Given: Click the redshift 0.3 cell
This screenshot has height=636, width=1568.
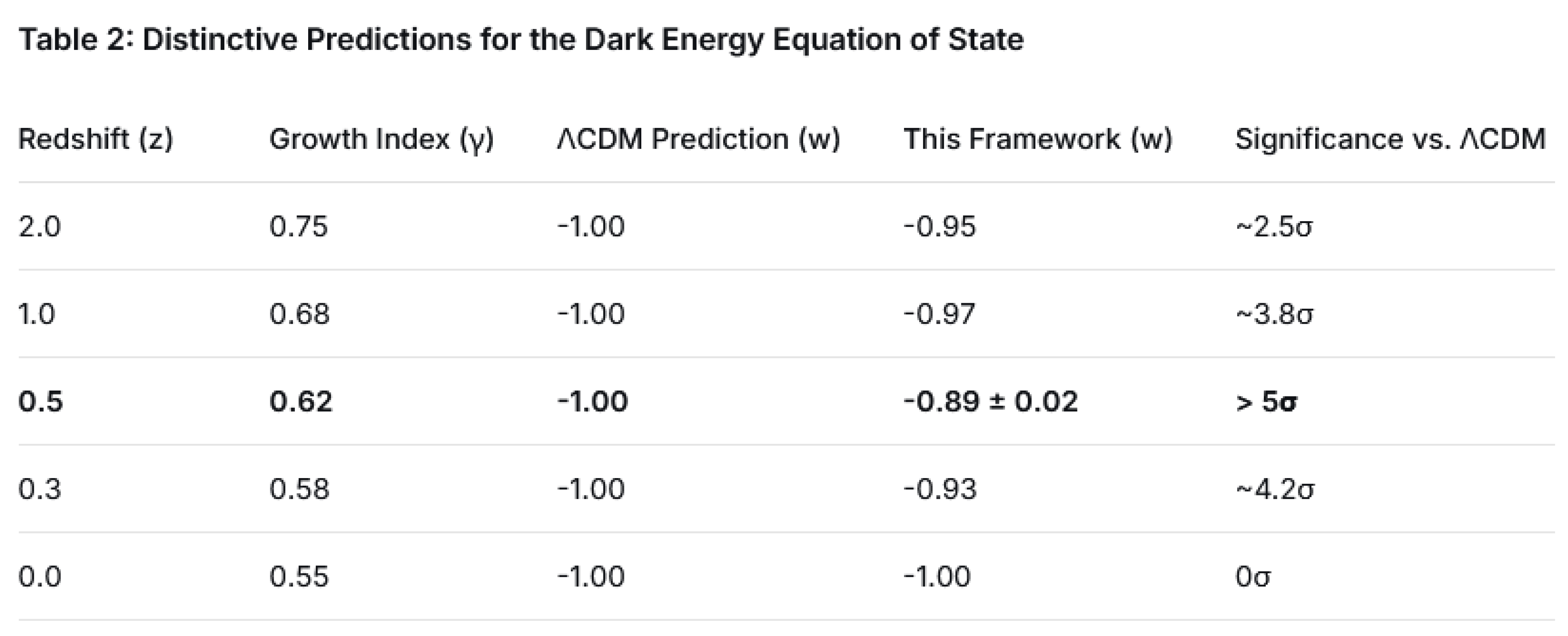Looking at the screenshot, I should coord(40,490).
